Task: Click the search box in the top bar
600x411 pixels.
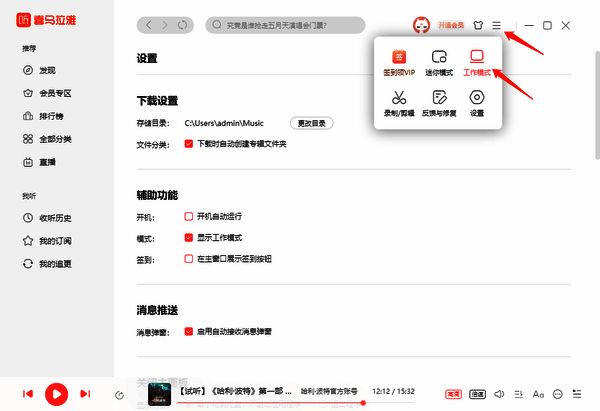Action: (x=285, y=25)
